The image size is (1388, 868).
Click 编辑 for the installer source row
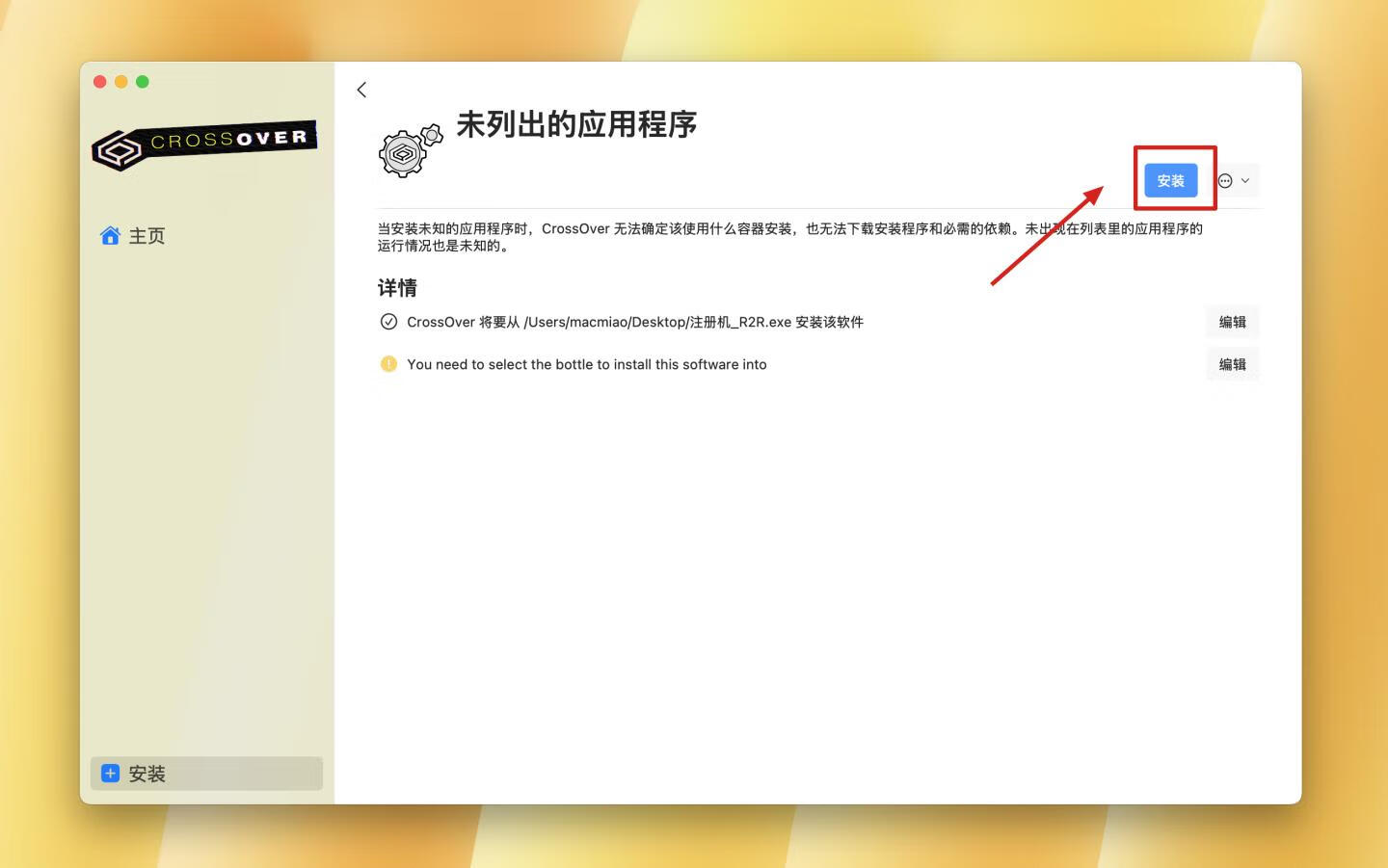(1232, 322)
